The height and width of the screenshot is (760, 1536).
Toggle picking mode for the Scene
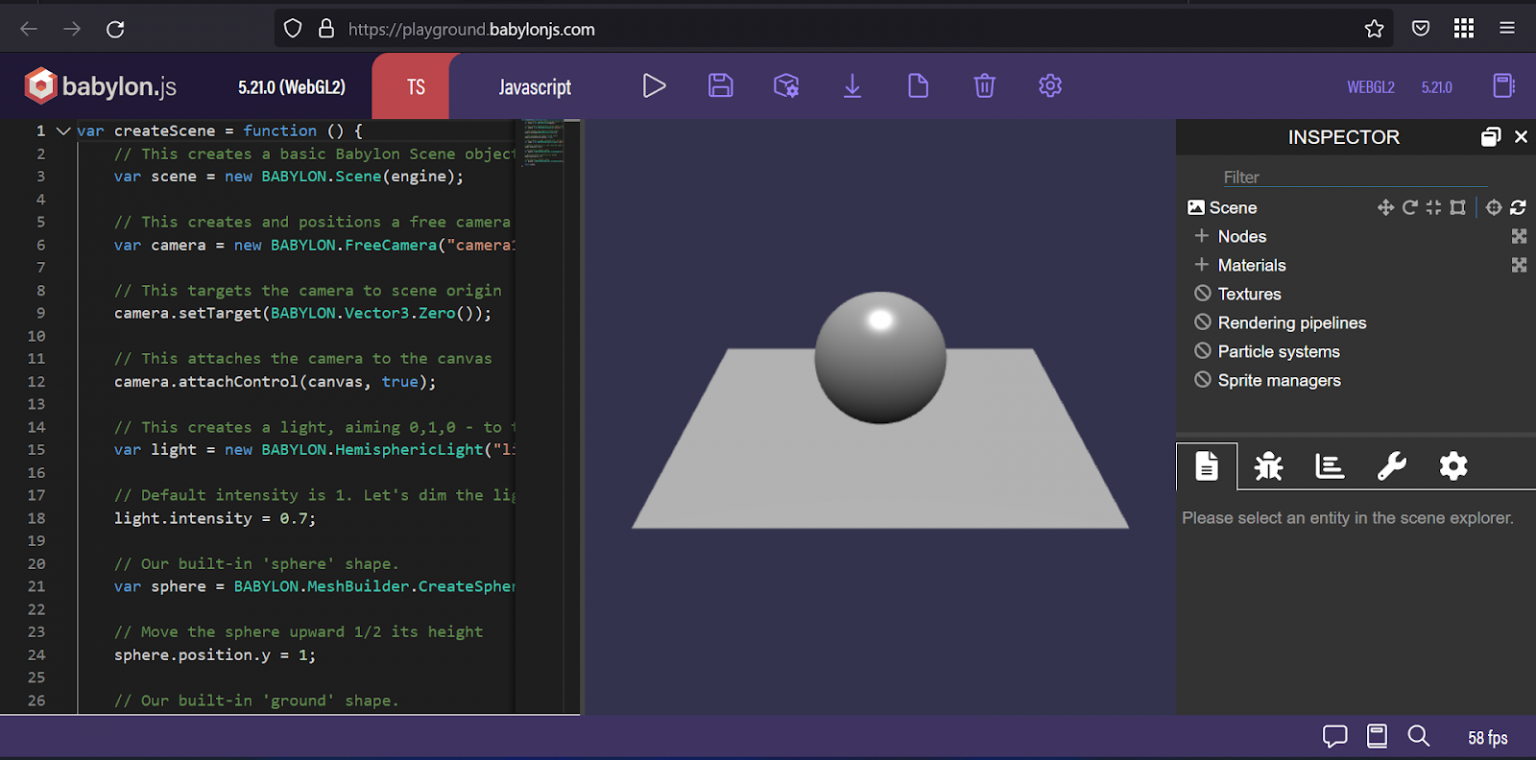coord(1493,207)
